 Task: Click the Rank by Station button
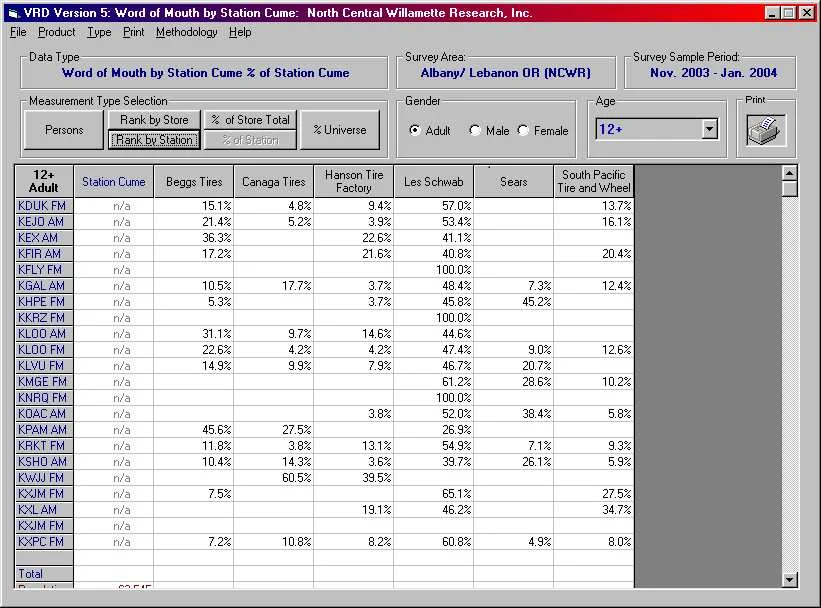point(154,140)
